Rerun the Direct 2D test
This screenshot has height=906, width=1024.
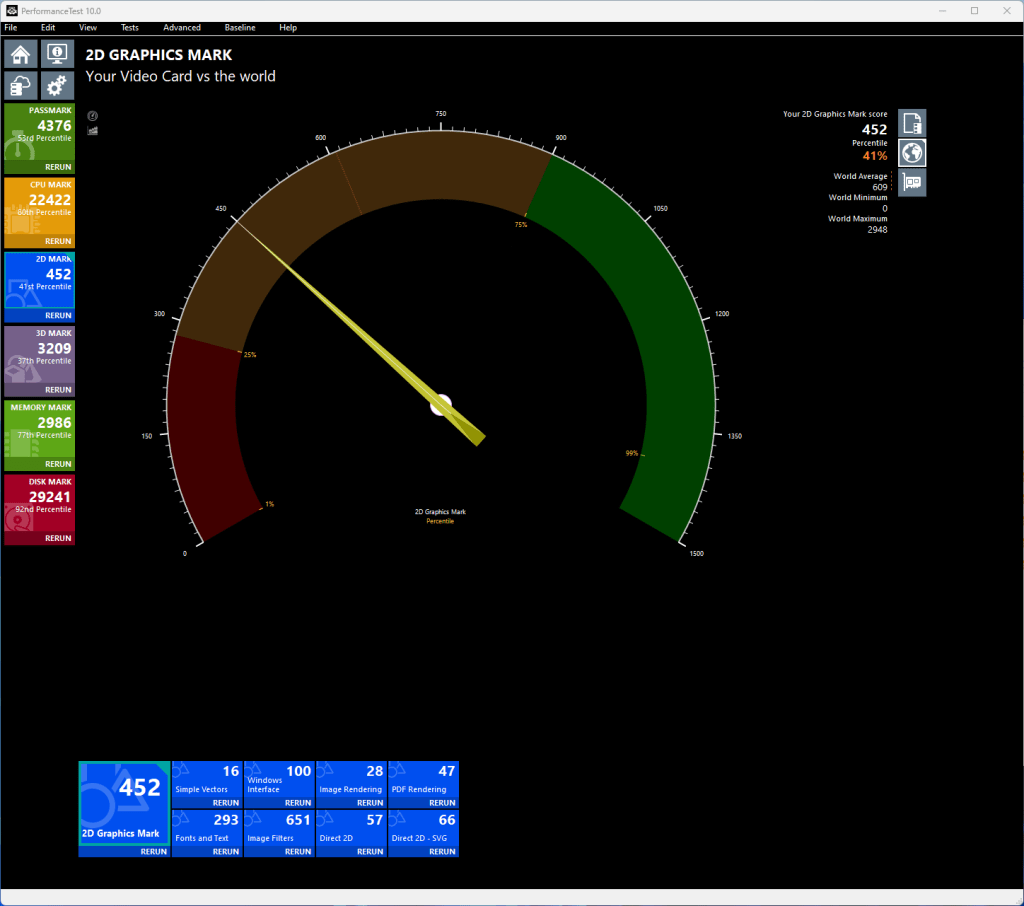tap(370, 852)
